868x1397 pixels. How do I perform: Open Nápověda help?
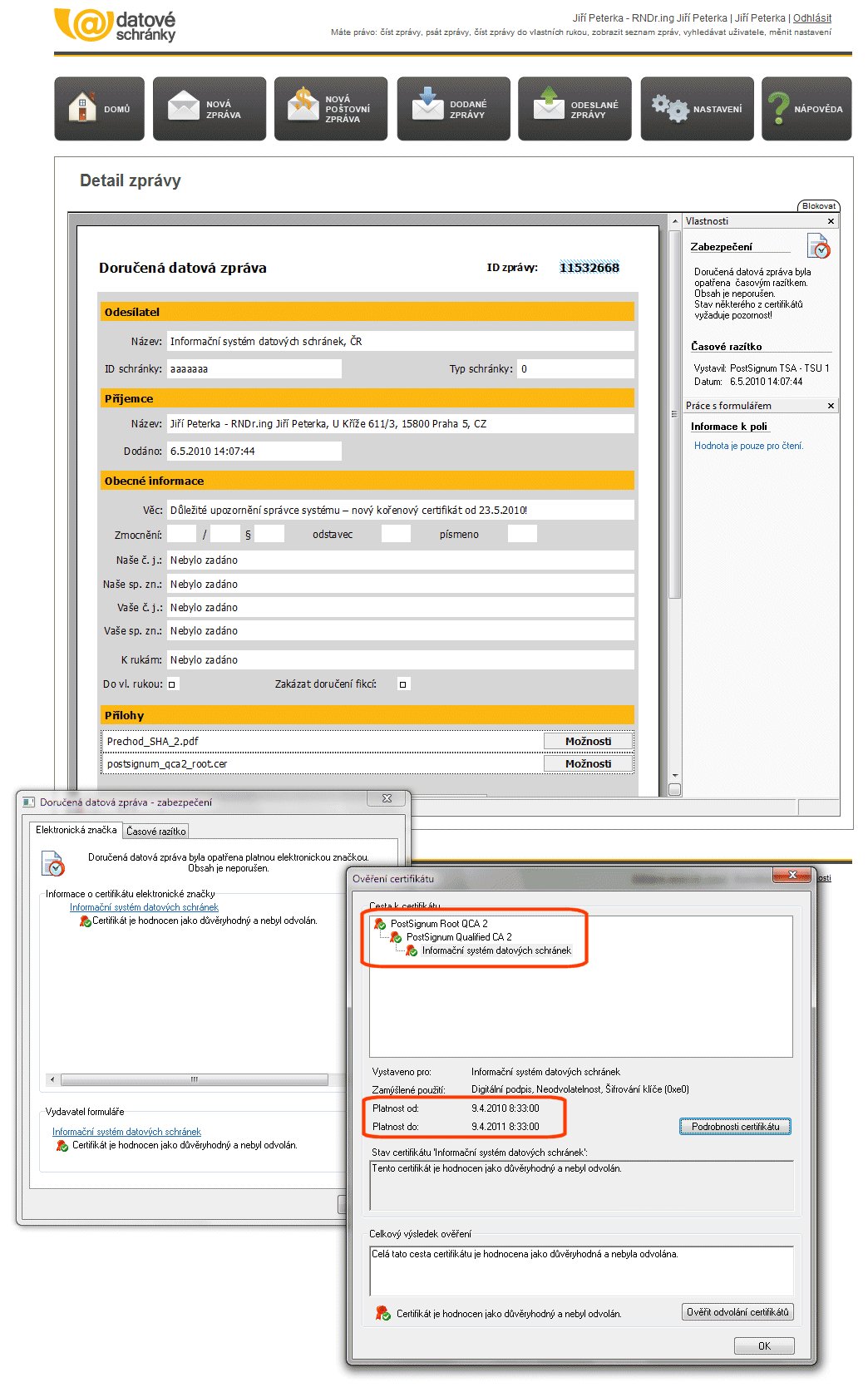click(806, 109)
